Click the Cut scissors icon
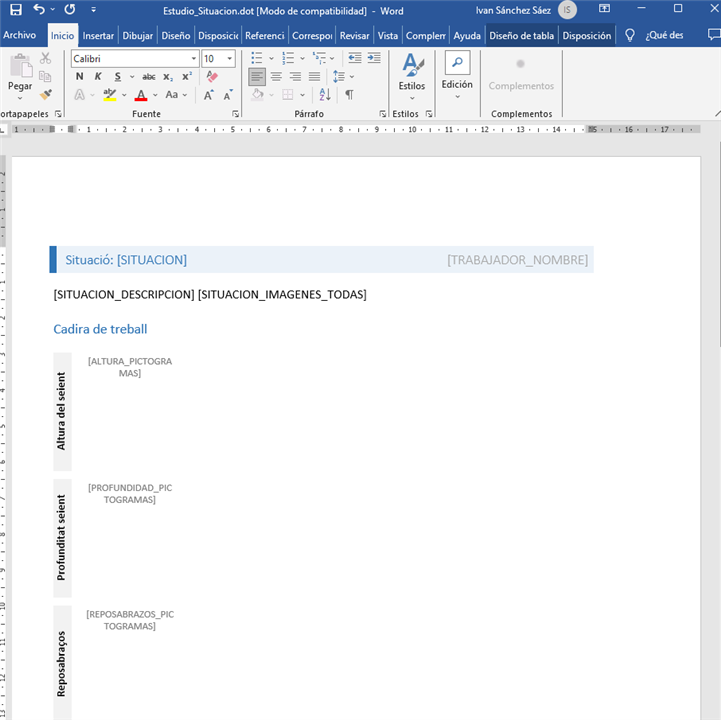The height and width of the screenshot is (720, 721). [x=45, y=59]
